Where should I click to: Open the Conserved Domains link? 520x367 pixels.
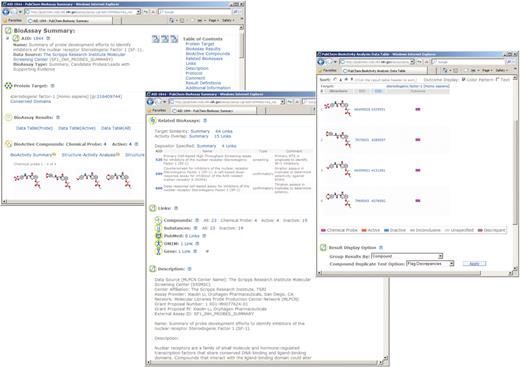click(30, 101)
